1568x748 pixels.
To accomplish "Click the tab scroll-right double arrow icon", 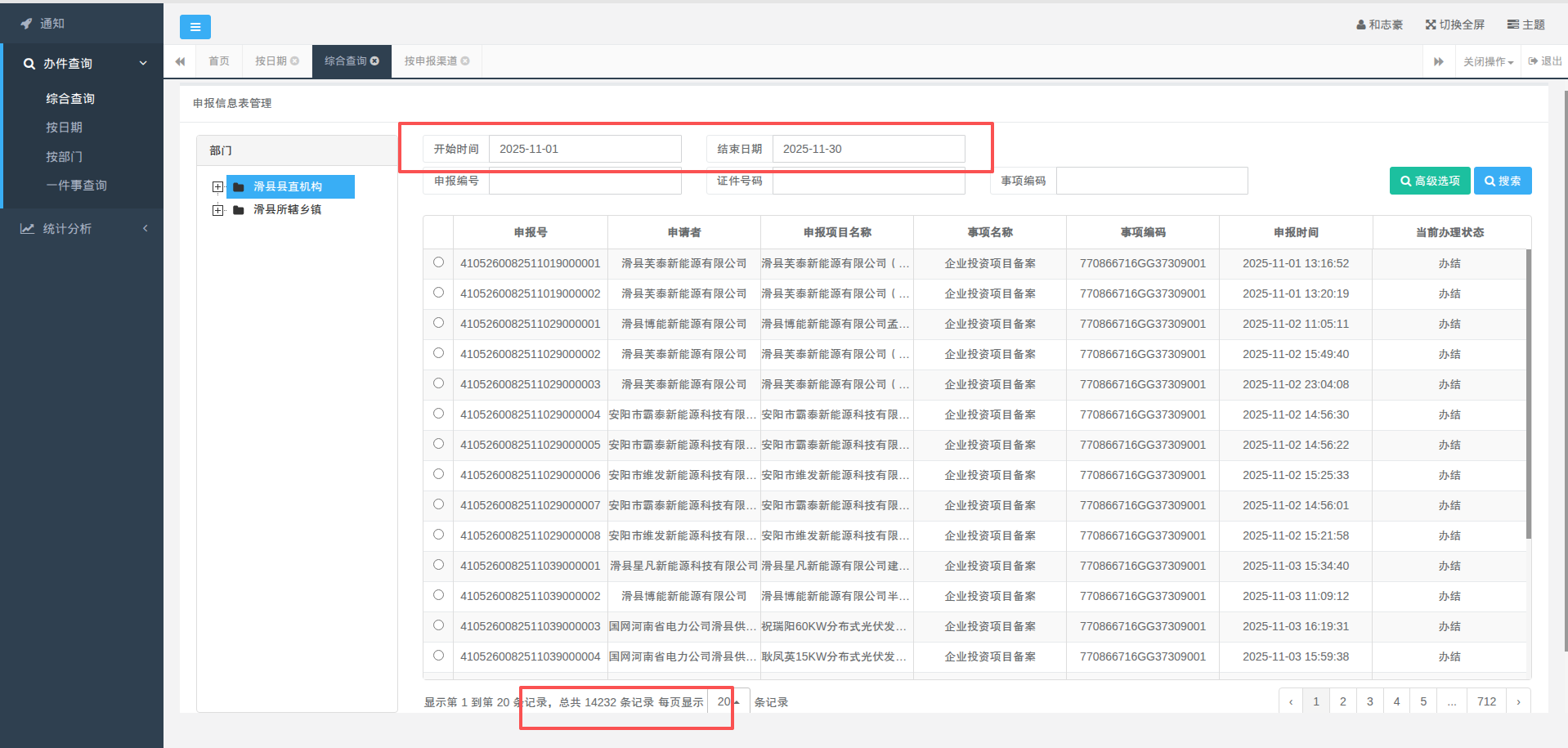I will tap(1438, 61).
